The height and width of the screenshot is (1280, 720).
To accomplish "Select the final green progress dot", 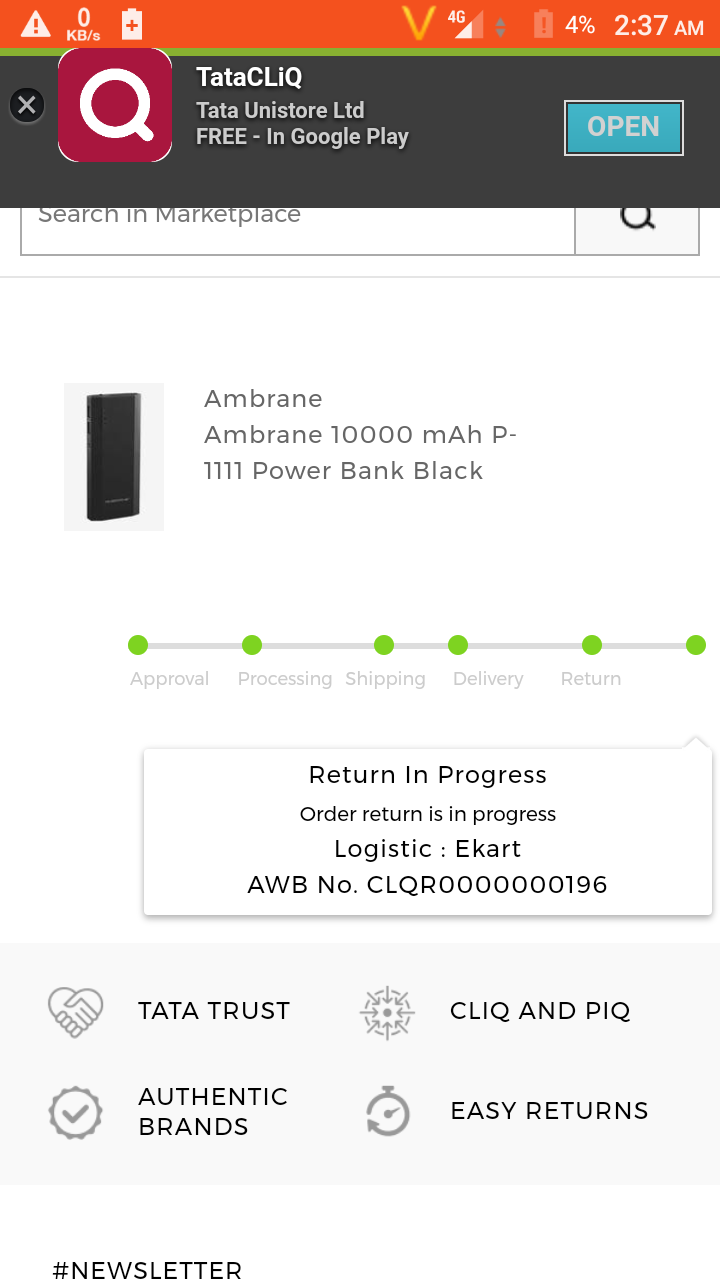I will [x=696, y=645].
